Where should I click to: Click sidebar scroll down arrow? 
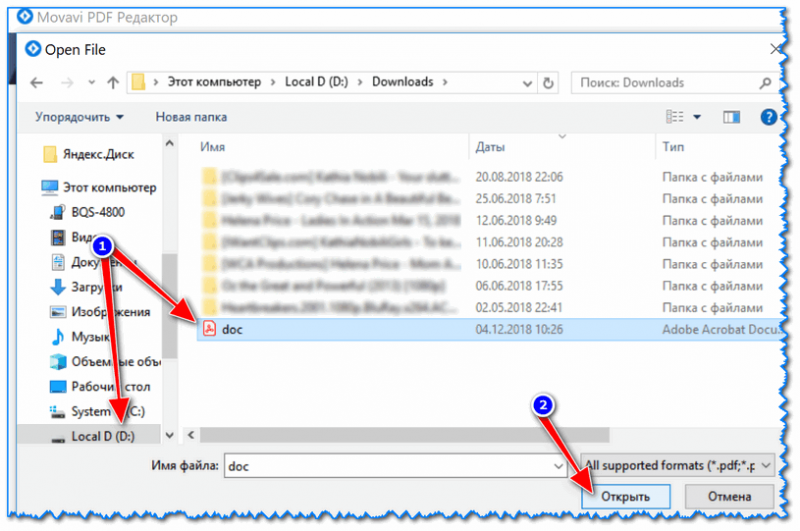(170, 436)
